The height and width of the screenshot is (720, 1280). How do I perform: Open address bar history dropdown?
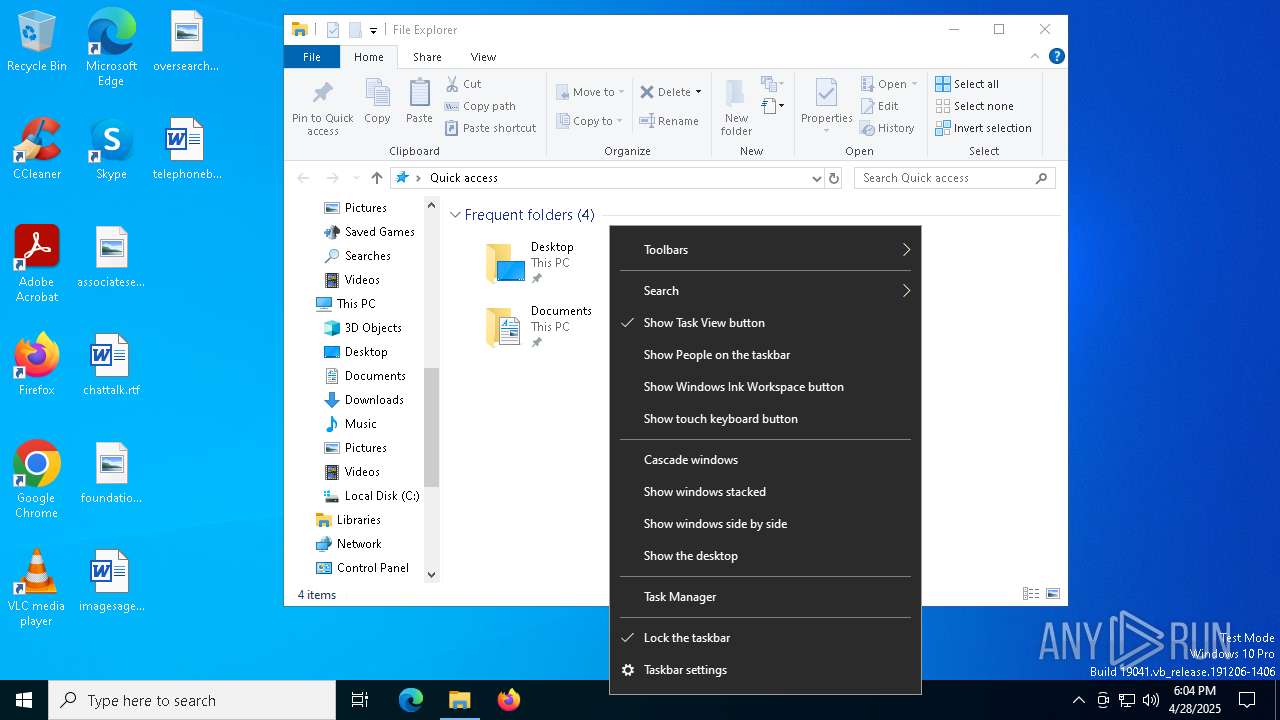tap(817, 178)
